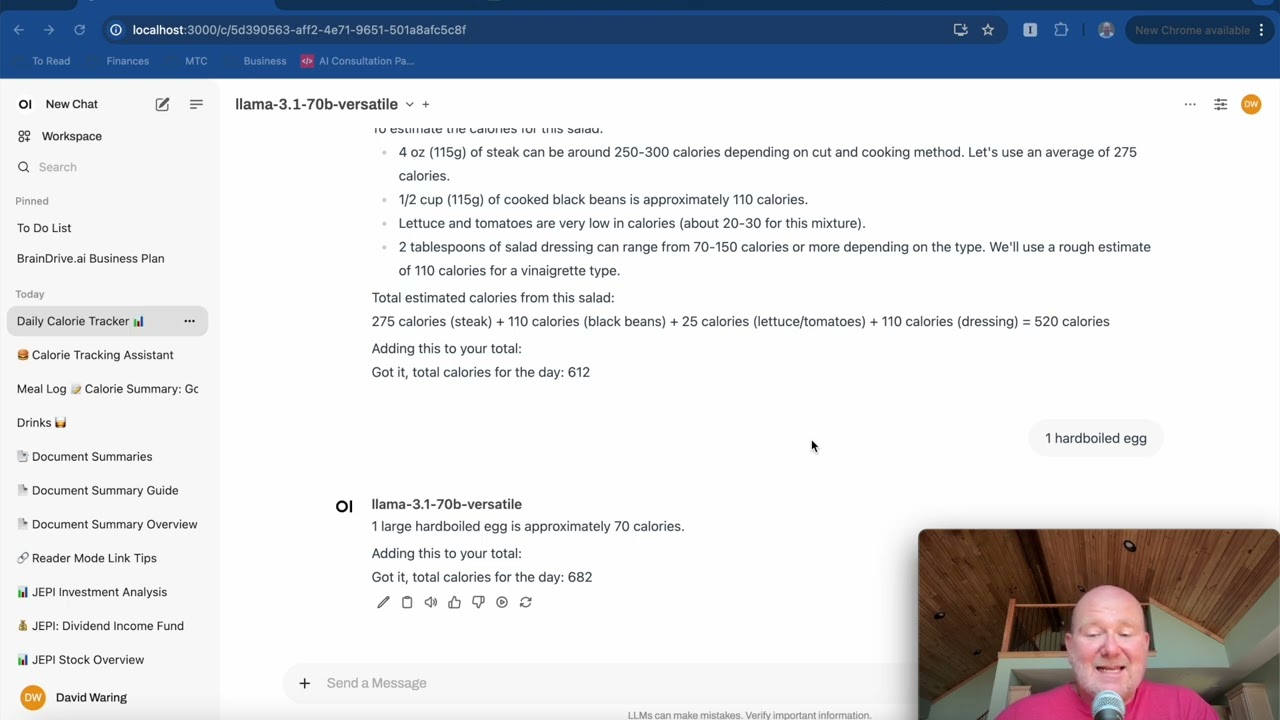Click the continue response play icon
Viewport: 1280px width, 720px height.
coord(502,602)
